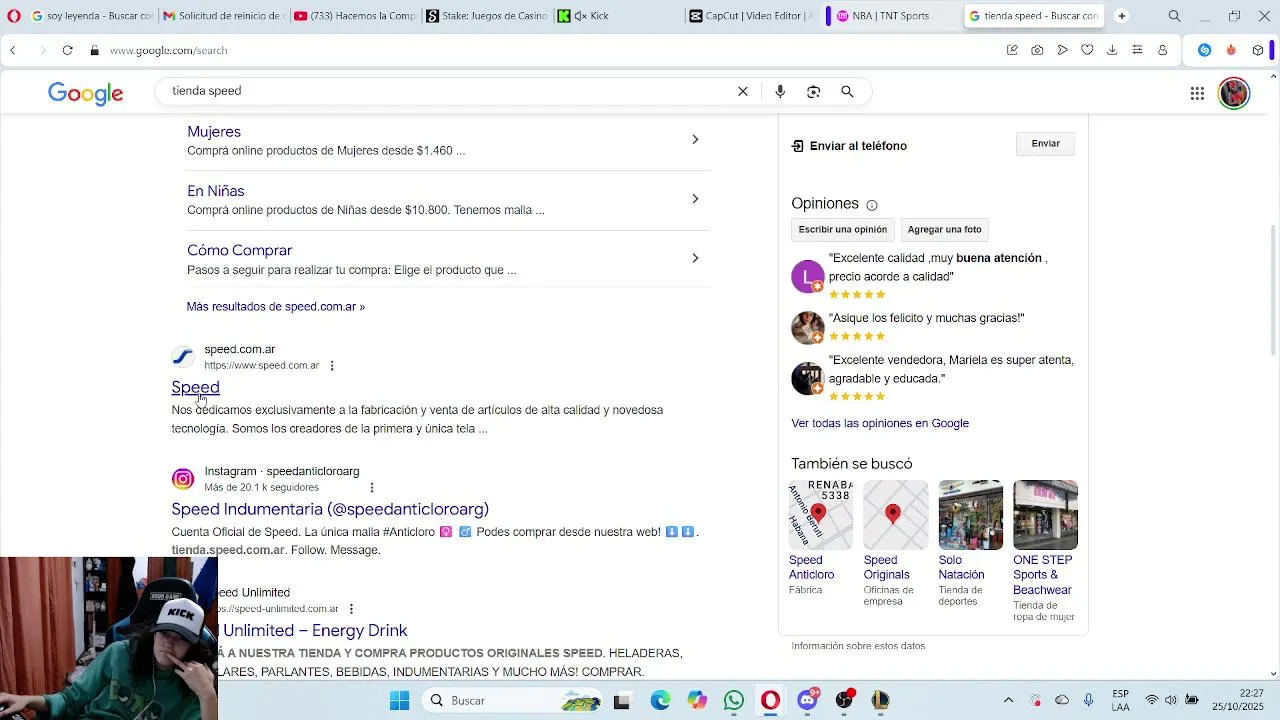Open Más resultados de speed.com.ar link
1280x720 pixels.
point(276,307)
